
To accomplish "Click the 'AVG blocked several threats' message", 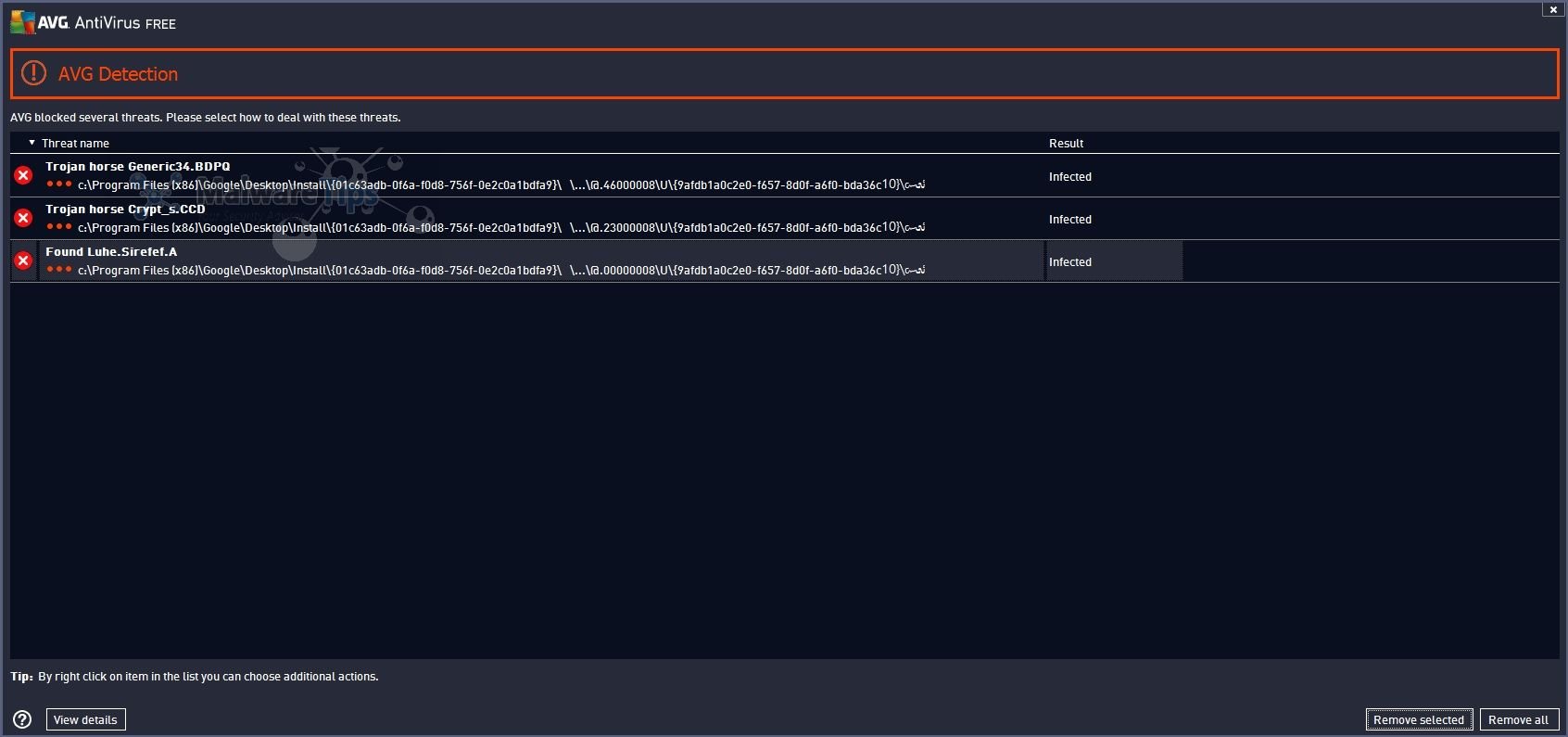I will click(x=206, y=118).
